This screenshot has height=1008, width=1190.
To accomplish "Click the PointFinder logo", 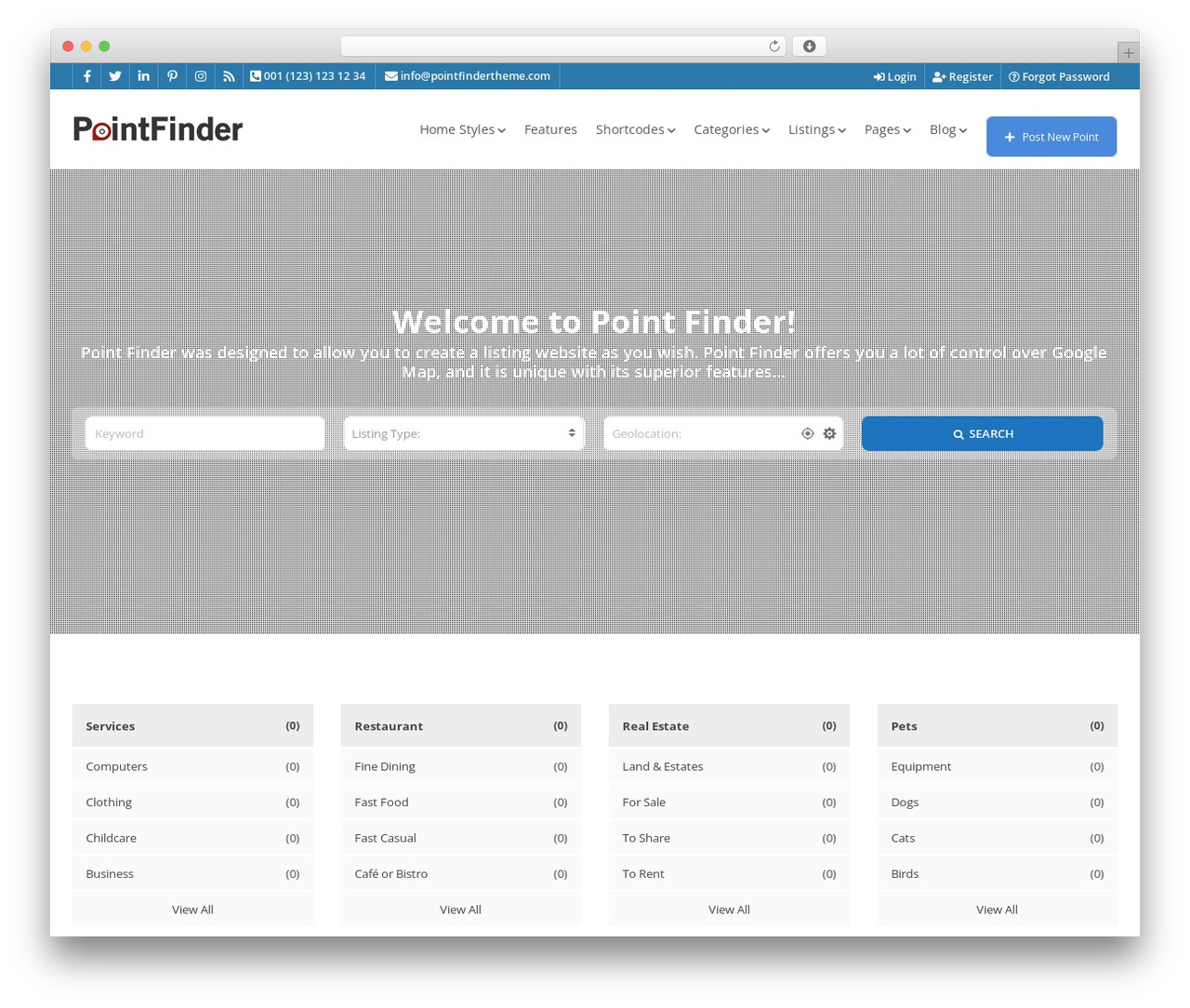I will pyautogui.click(x=158, y=129).
